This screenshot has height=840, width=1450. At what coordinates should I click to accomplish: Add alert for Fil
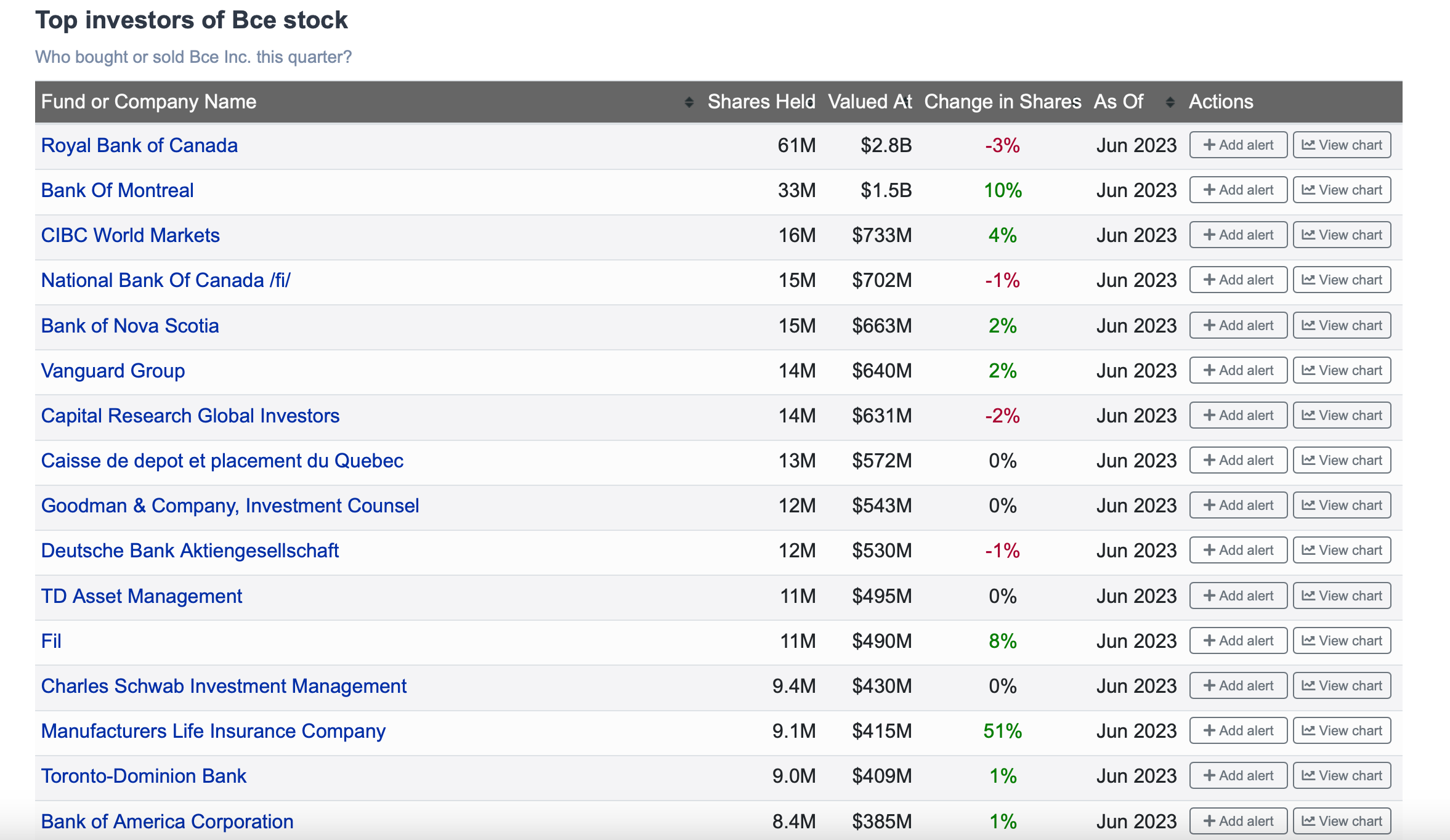point(1238,640)
